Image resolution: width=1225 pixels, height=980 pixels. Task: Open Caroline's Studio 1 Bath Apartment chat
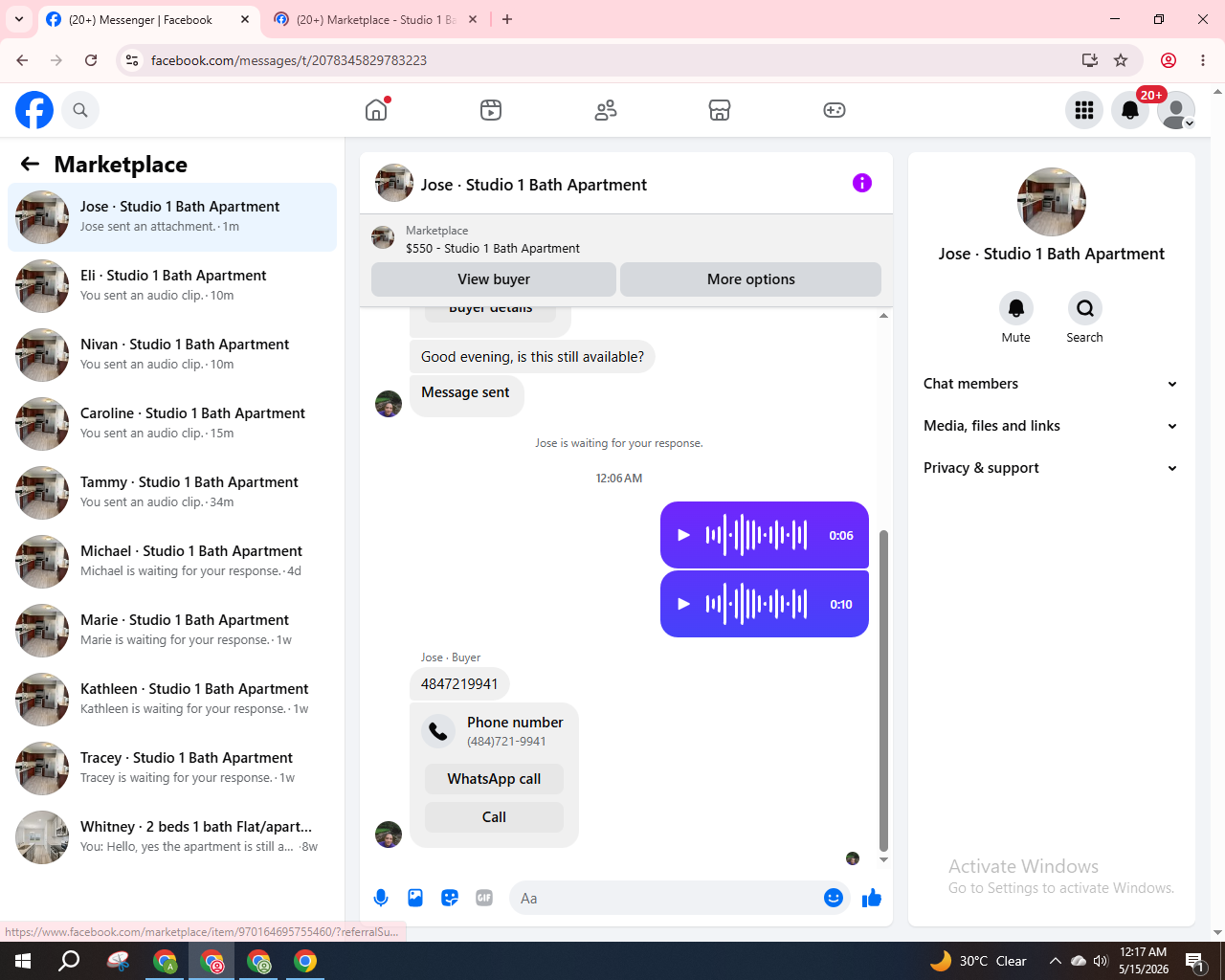172,424
